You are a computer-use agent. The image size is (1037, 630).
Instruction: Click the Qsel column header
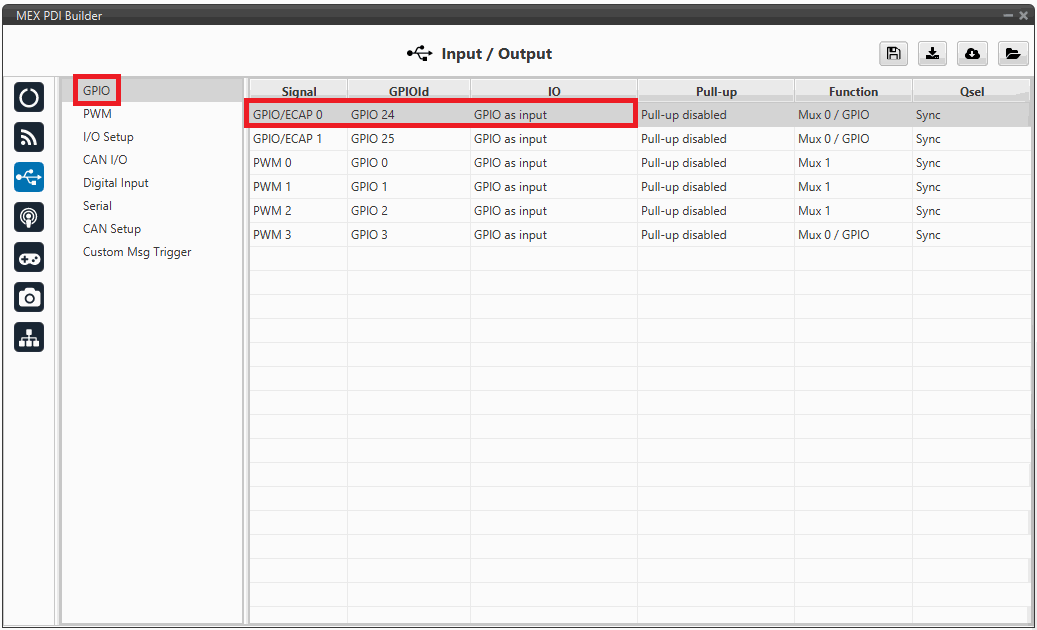point(971,92)
